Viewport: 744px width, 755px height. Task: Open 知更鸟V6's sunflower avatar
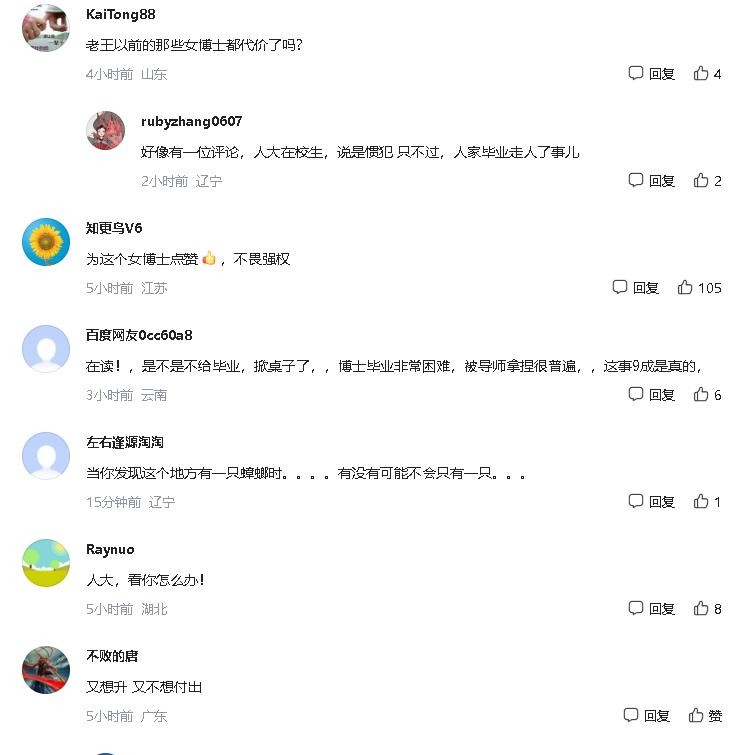pos(46,242)
